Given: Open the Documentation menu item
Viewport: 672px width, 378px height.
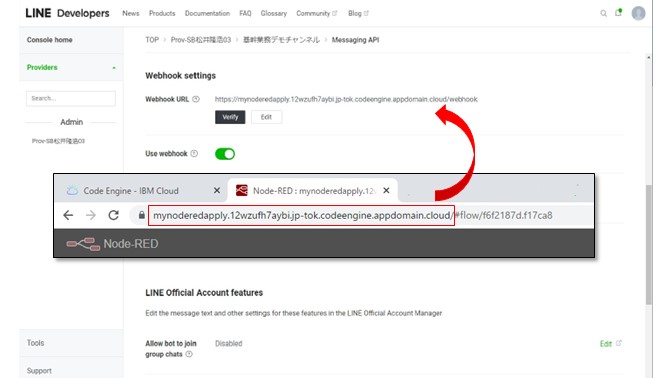Looking at the screenshot, I should 207,13.
